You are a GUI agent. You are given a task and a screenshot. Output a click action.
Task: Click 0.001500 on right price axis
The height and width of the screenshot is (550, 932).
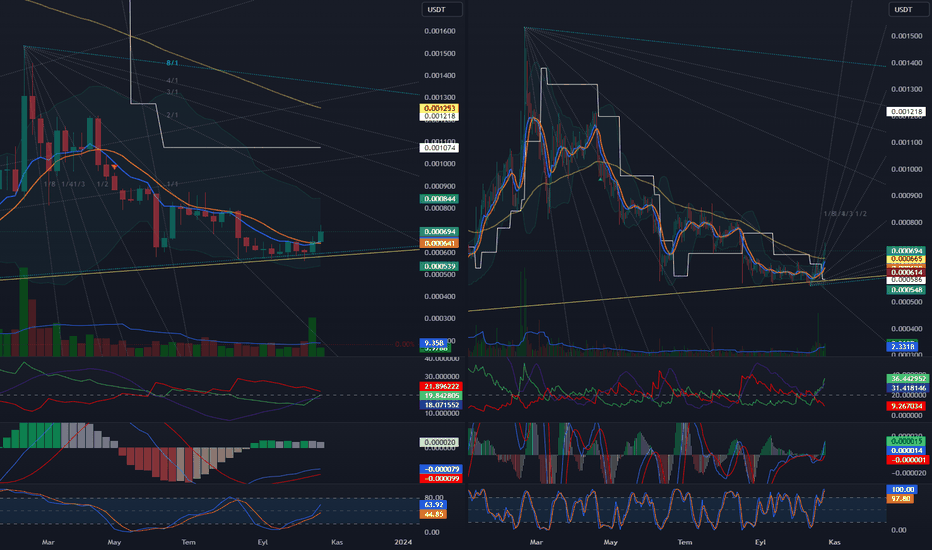[907, 36]
